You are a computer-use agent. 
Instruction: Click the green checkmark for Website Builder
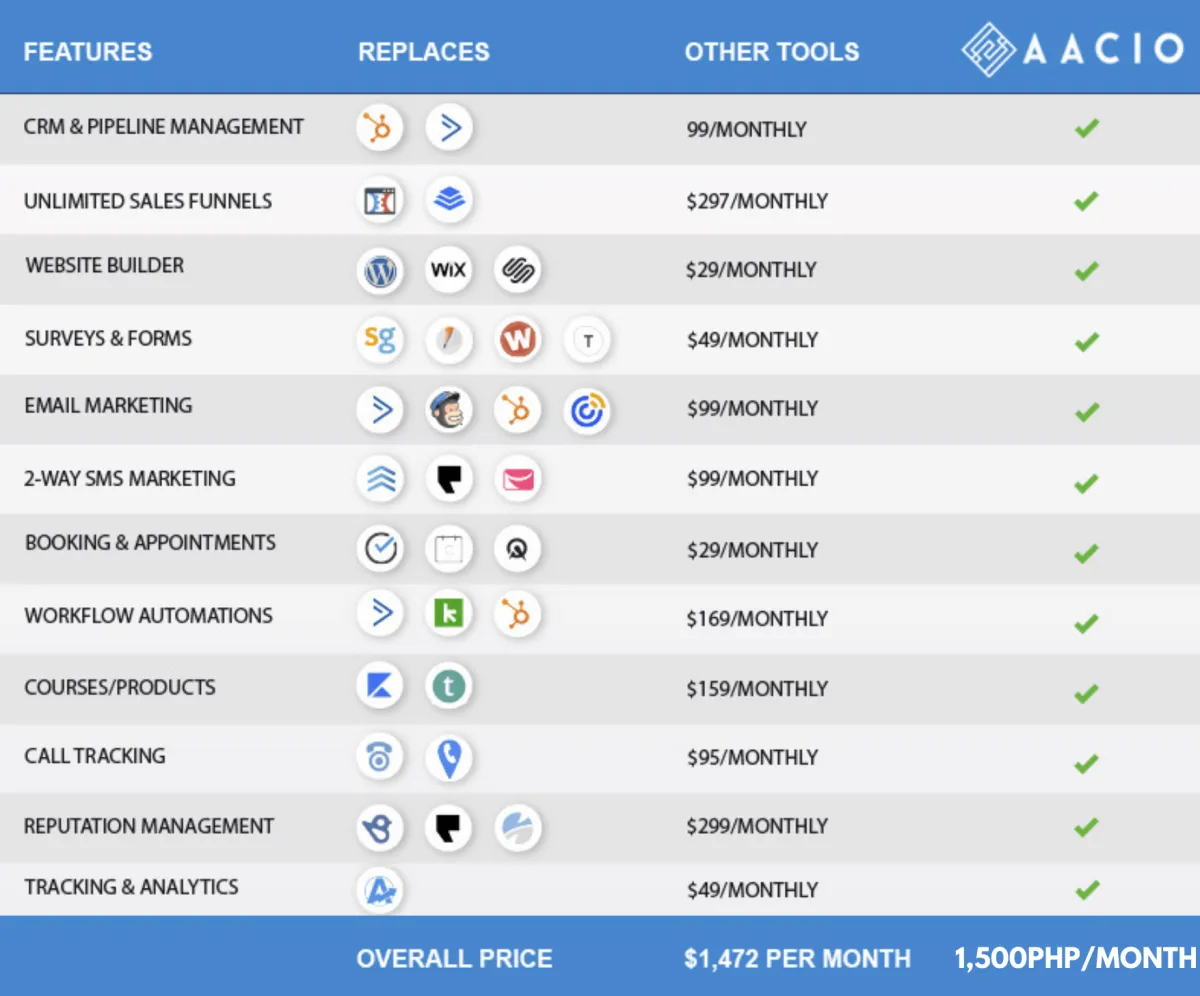coord(1087,270)
